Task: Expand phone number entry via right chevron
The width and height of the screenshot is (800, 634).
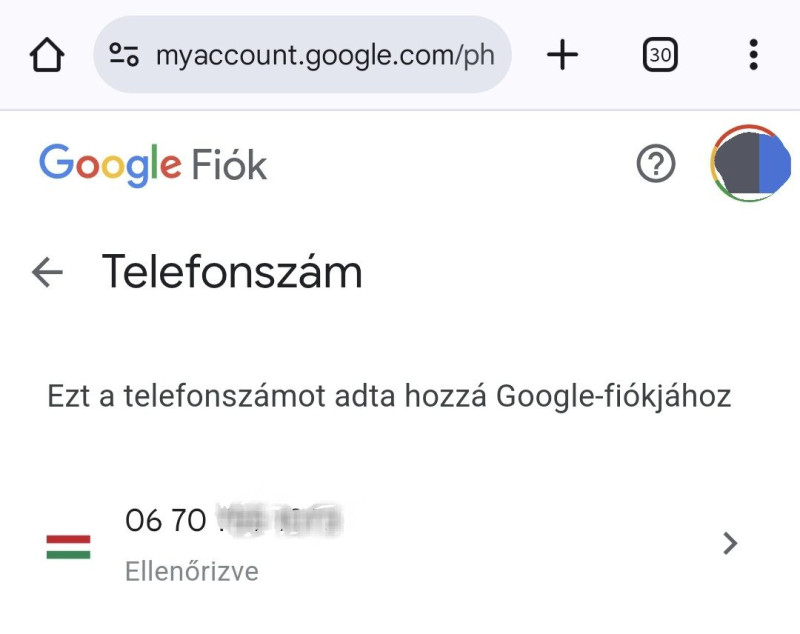Action: (x=730, y=543)
